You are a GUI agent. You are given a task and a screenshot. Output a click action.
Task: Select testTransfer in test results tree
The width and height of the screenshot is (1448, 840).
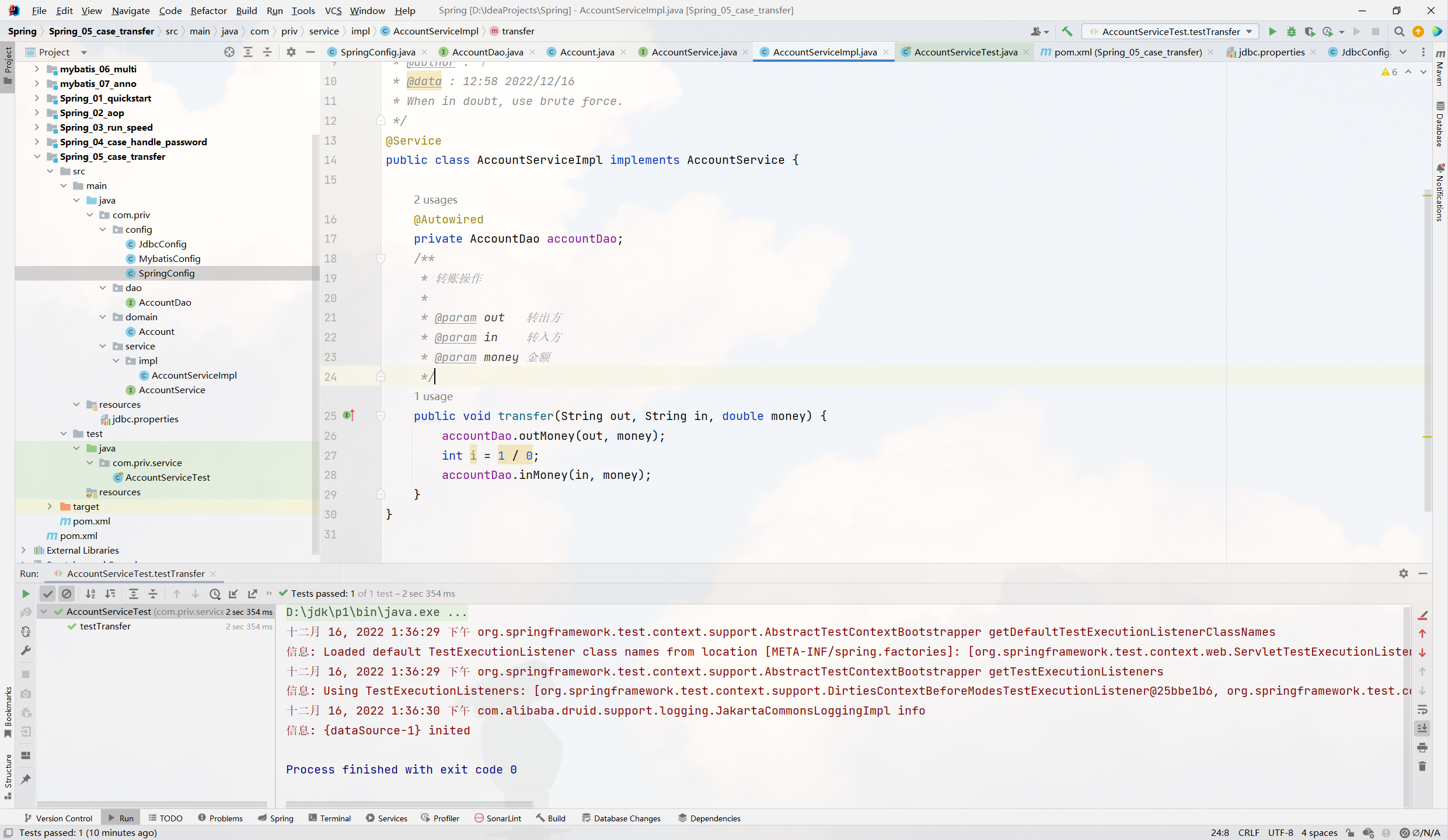[x=105, y=626]
